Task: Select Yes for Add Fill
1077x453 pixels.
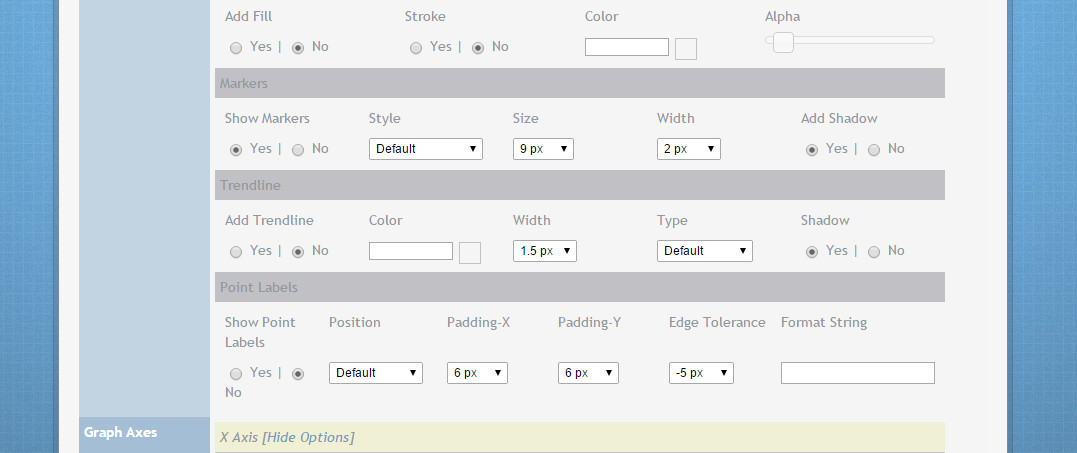Action: click(x=236, y=47)
